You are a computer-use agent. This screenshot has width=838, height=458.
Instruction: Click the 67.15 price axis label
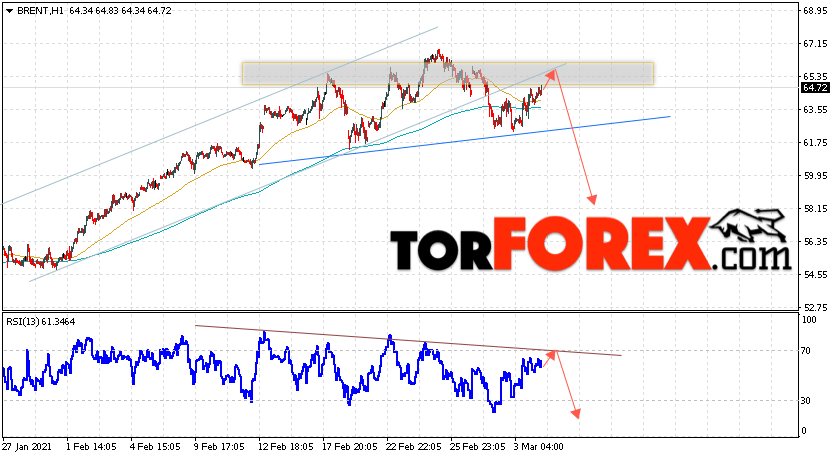coord(815,44)
